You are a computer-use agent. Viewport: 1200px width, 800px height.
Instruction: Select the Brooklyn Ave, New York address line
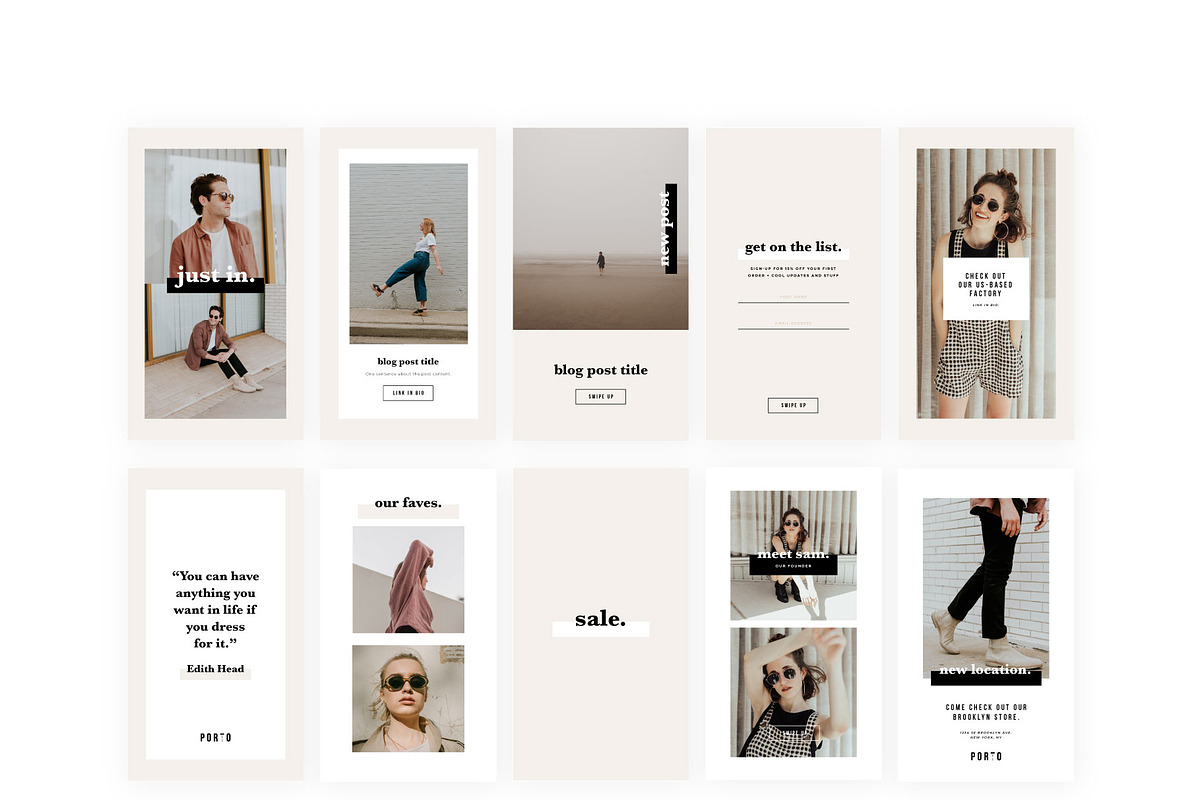(x=986, y=736)
